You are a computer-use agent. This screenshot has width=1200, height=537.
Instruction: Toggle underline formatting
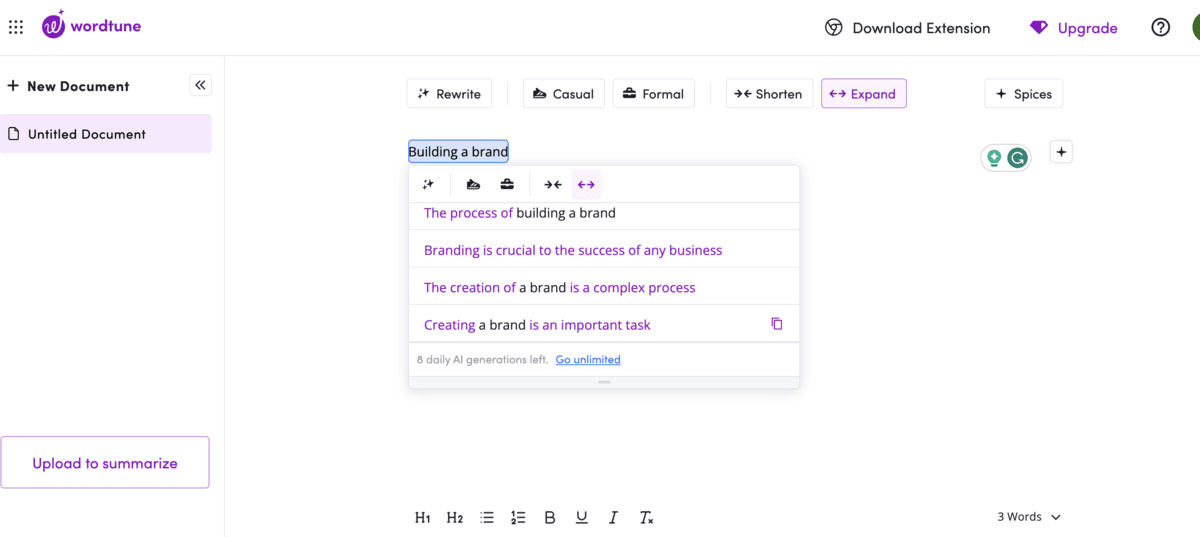coord(582,517)
